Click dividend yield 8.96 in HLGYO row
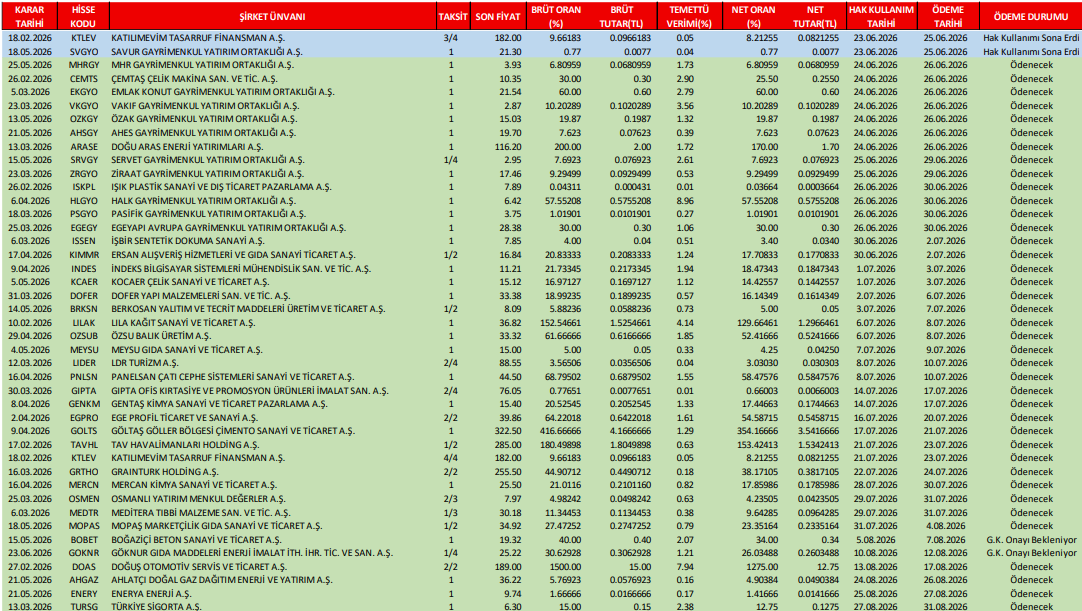This screenshot has width=1082, height=611. pyautogui.click(x=685, y=201)
